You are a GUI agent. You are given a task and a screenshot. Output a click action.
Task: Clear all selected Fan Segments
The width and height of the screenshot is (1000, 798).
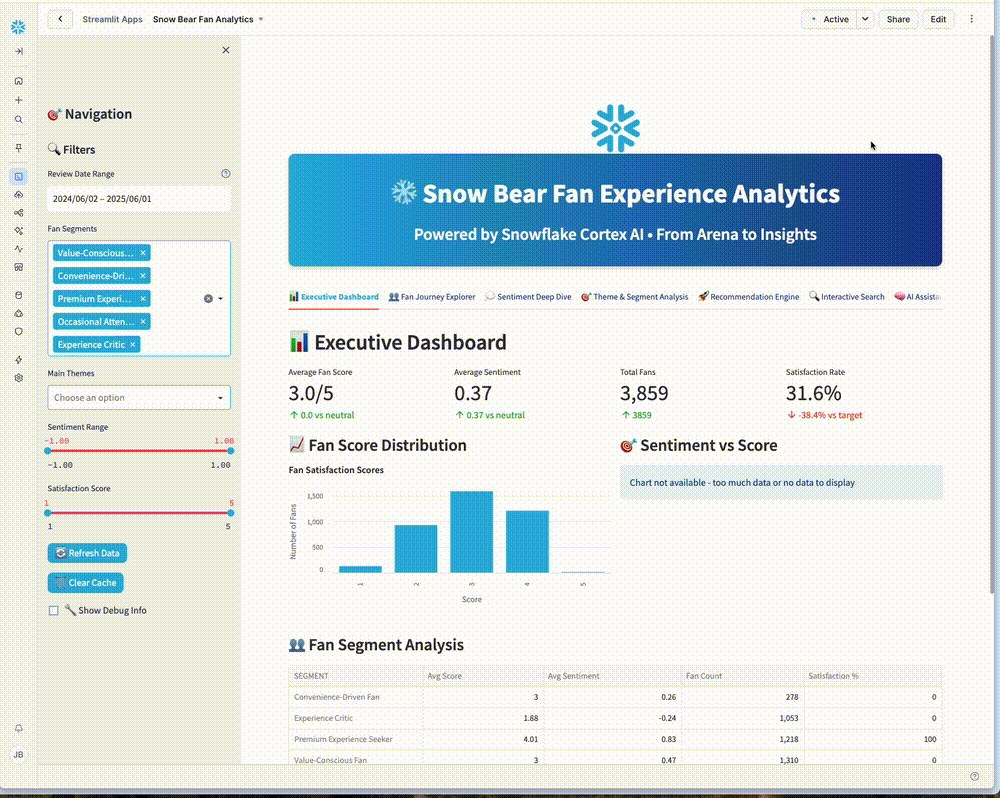pyautogui.click(x=208, y=298)
